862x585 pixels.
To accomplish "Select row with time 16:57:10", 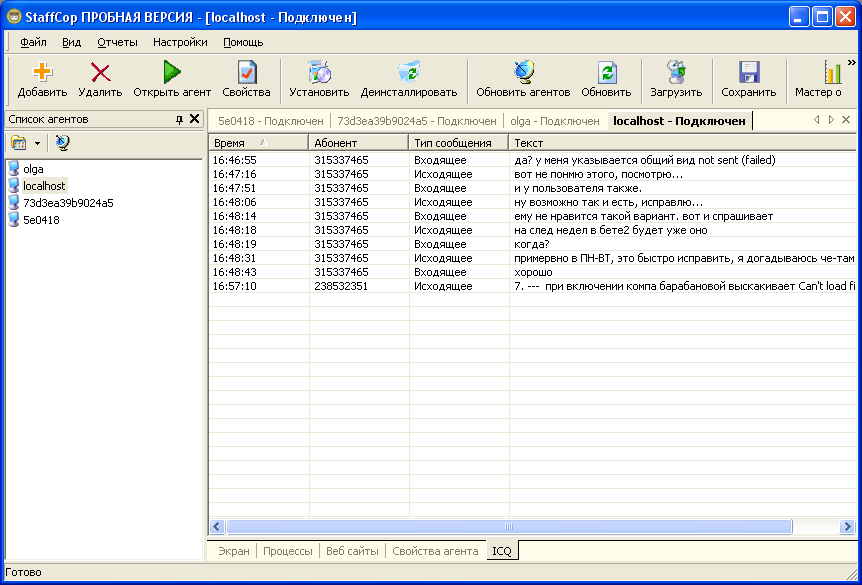I will [x=532, y=286].
